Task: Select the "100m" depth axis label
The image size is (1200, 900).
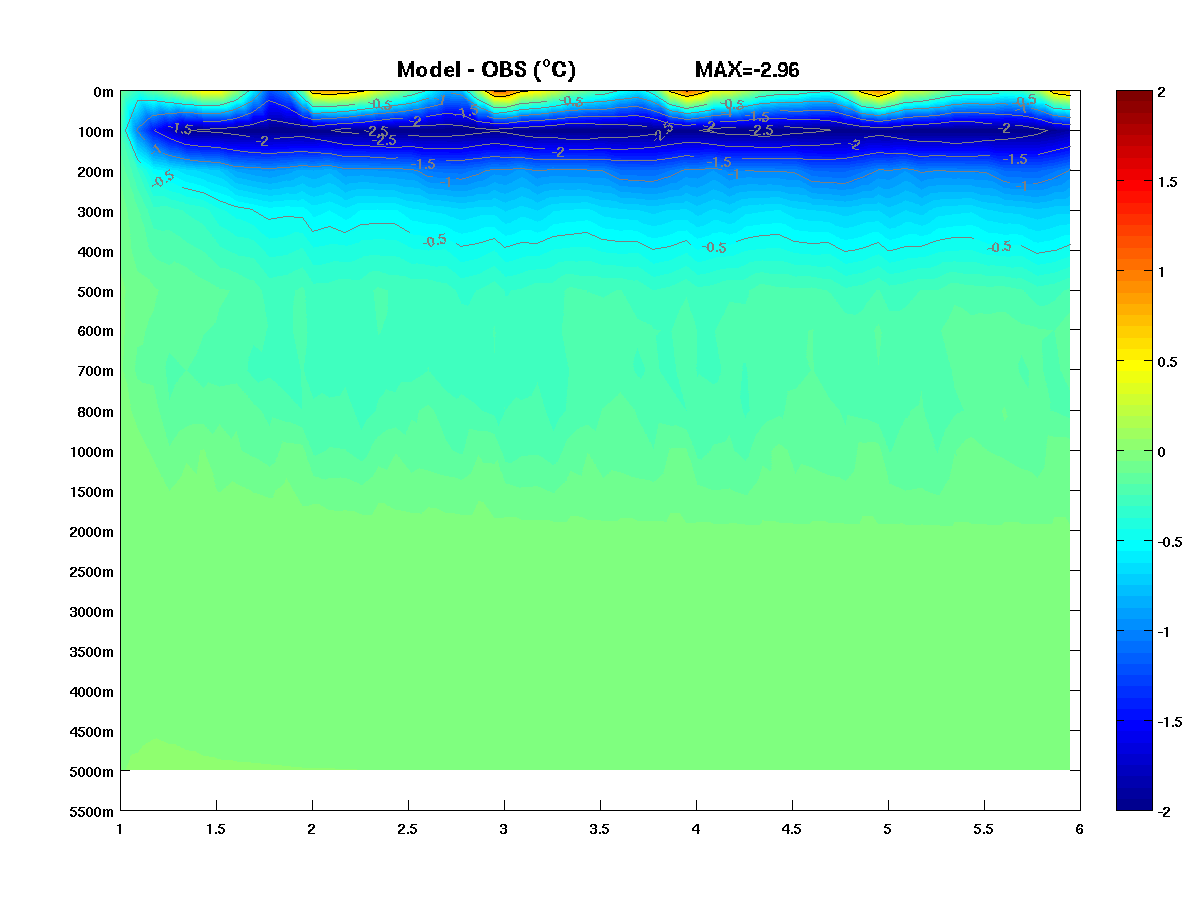Action: coord(95,132)
